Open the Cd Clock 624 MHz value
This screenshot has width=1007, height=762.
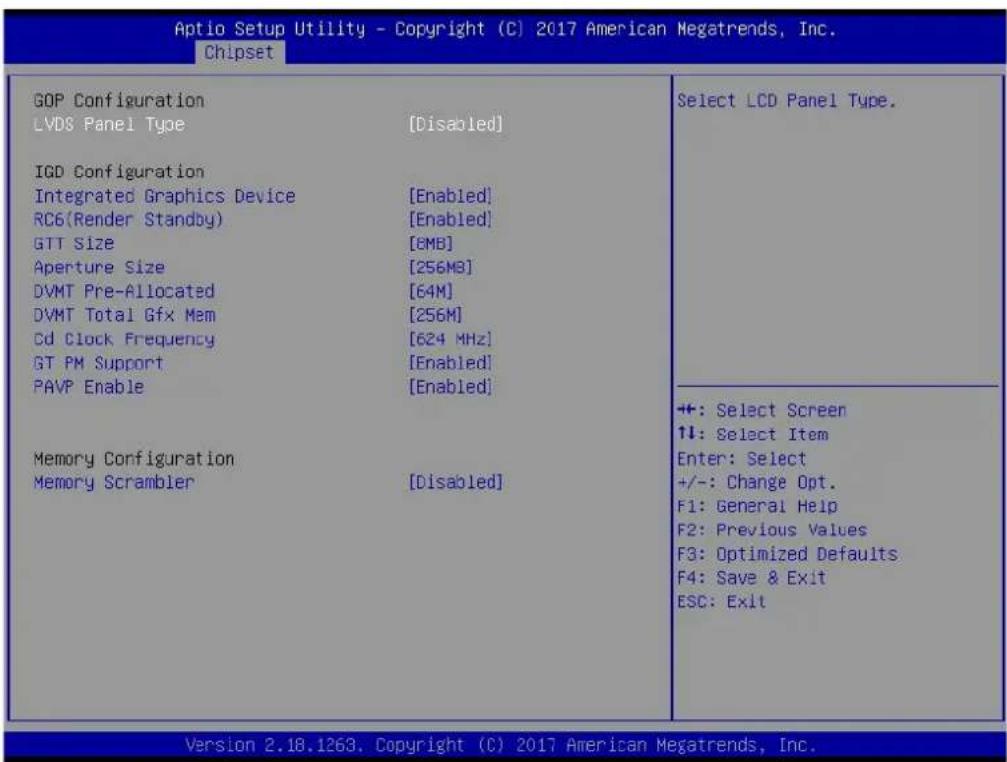coord(450,339)
